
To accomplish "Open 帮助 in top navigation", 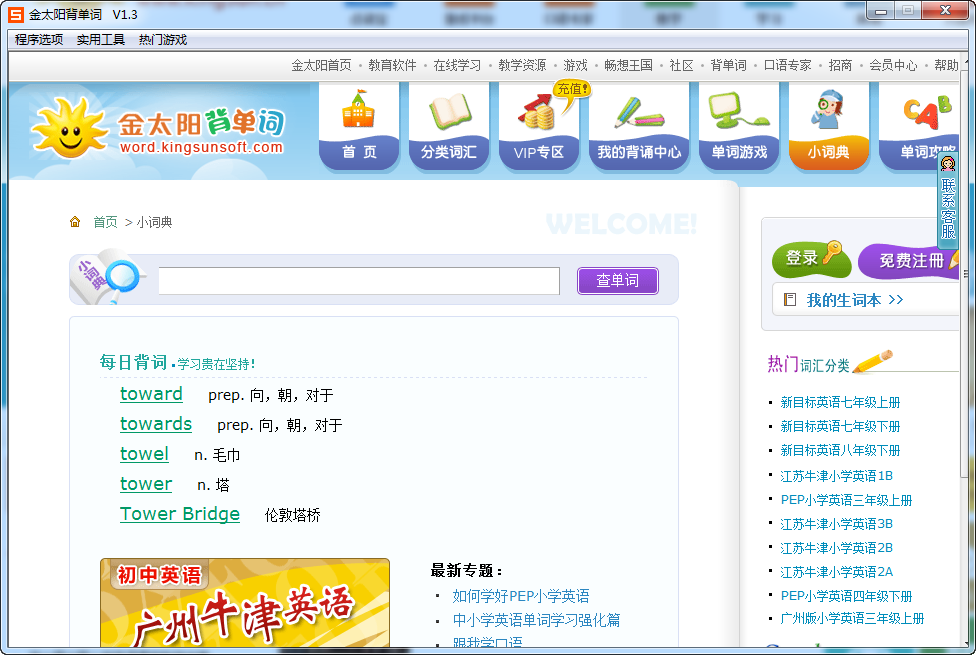I will (x=946, y=65).
